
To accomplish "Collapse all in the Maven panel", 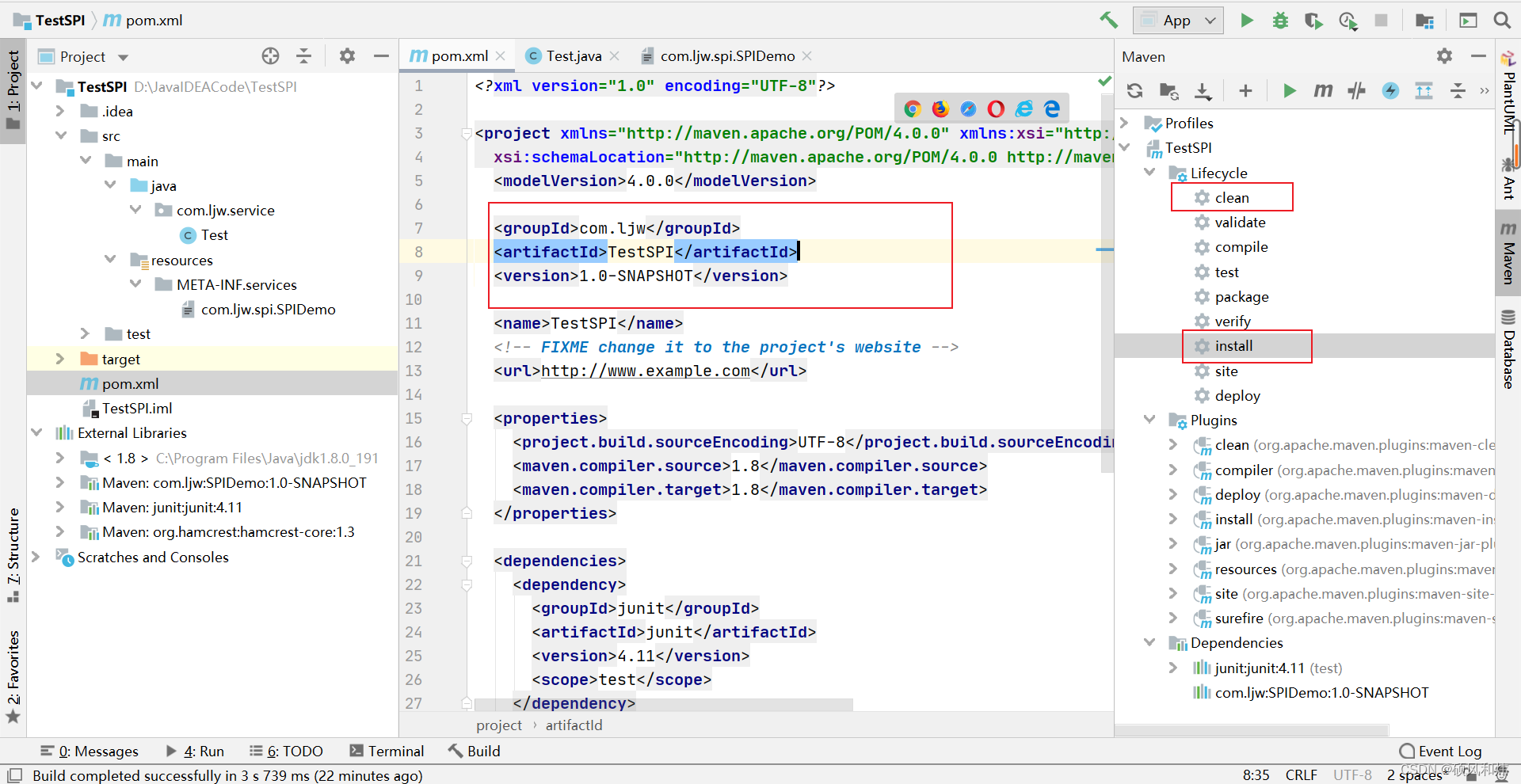I will click(x=1458, y=91).
